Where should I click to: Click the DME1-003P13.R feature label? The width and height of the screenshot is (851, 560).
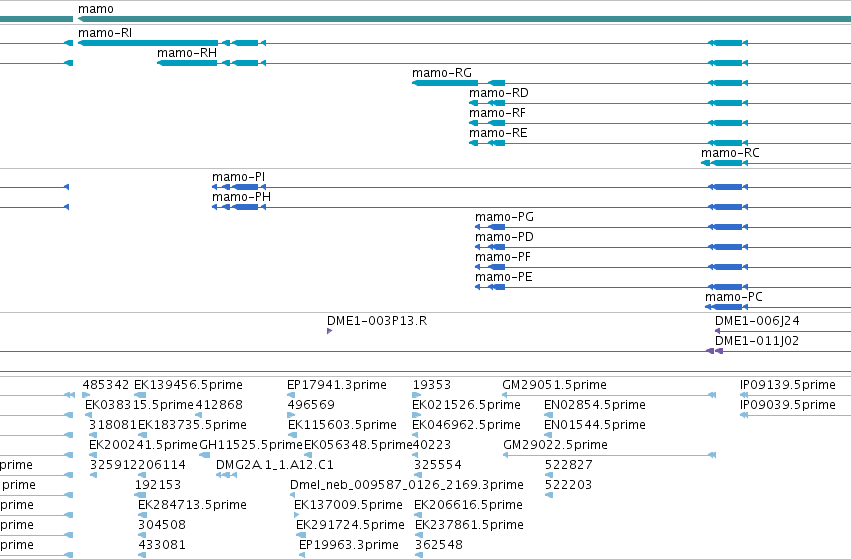[x=377, y=321]
